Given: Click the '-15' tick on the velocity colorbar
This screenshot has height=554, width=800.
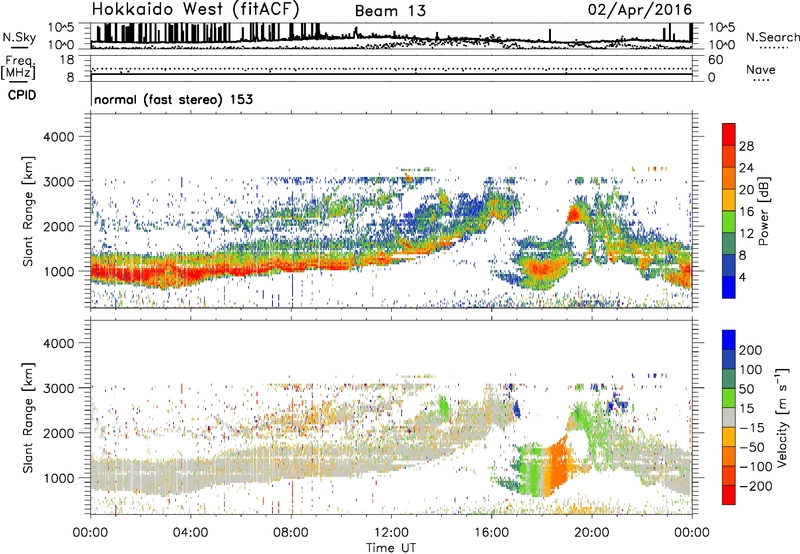Looking at the screenshot, I should point(752,427).
